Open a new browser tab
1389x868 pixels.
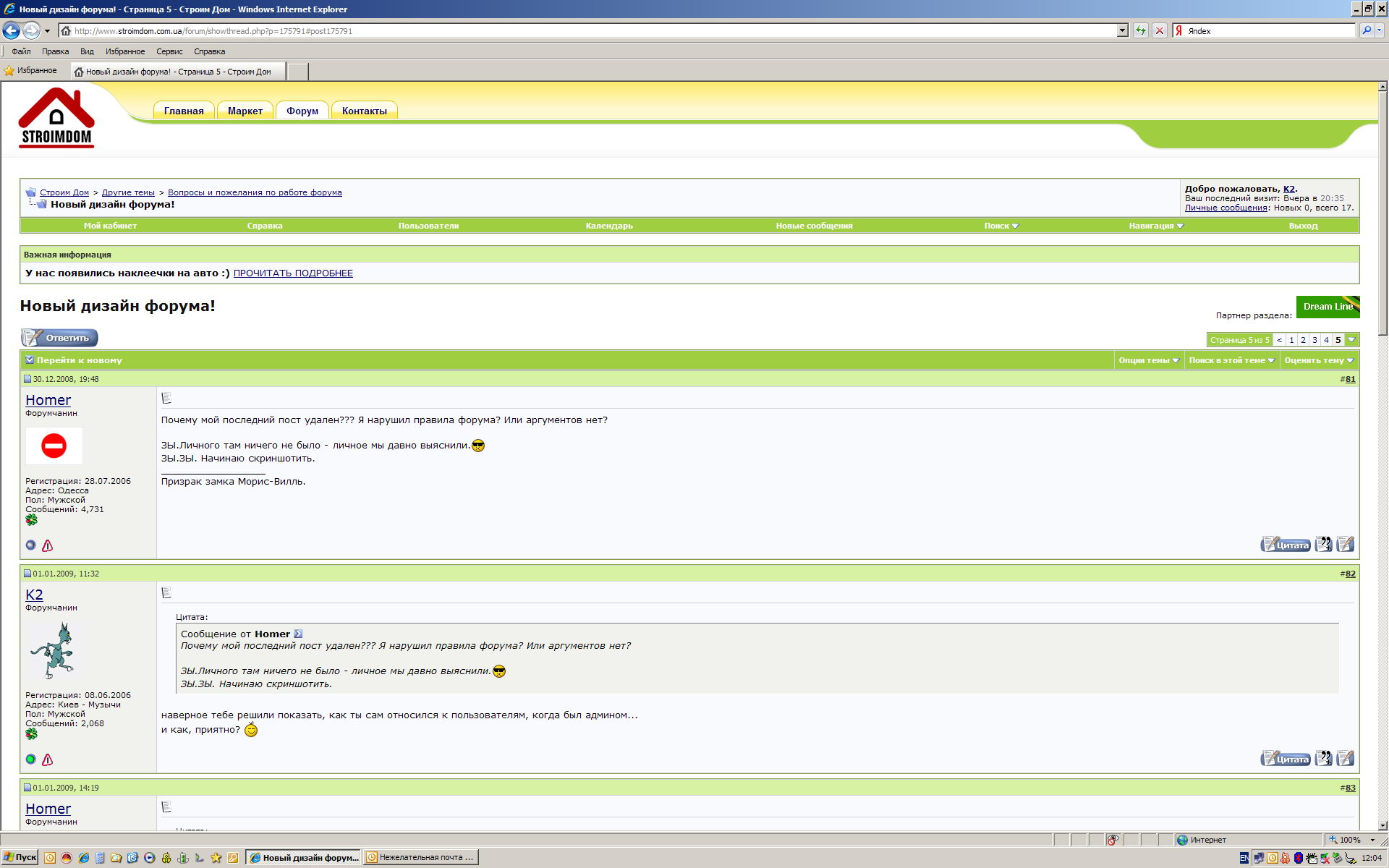coord(297,71)
